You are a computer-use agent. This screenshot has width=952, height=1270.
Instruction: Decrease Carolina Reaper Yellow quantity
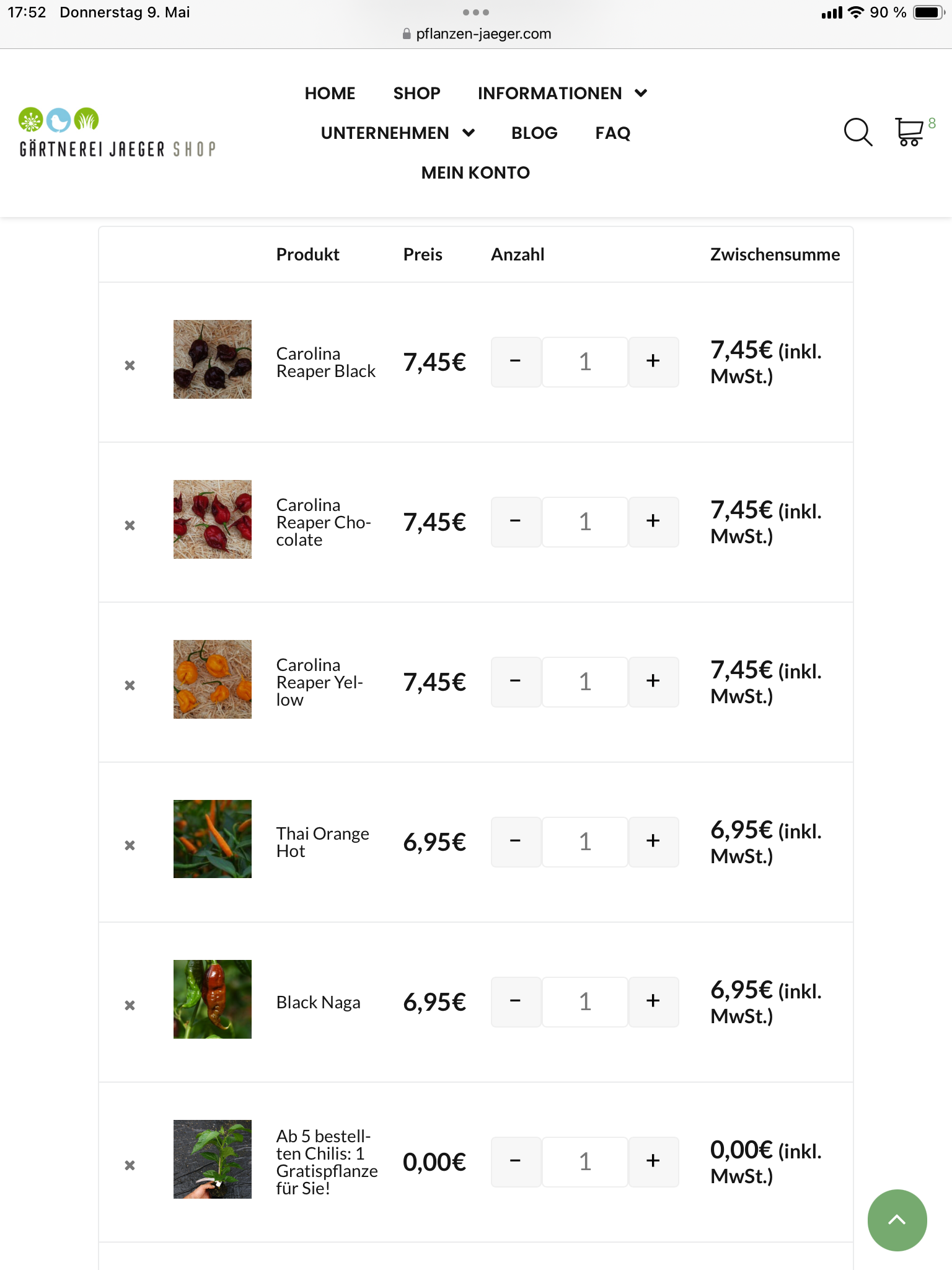pos(516,682)
